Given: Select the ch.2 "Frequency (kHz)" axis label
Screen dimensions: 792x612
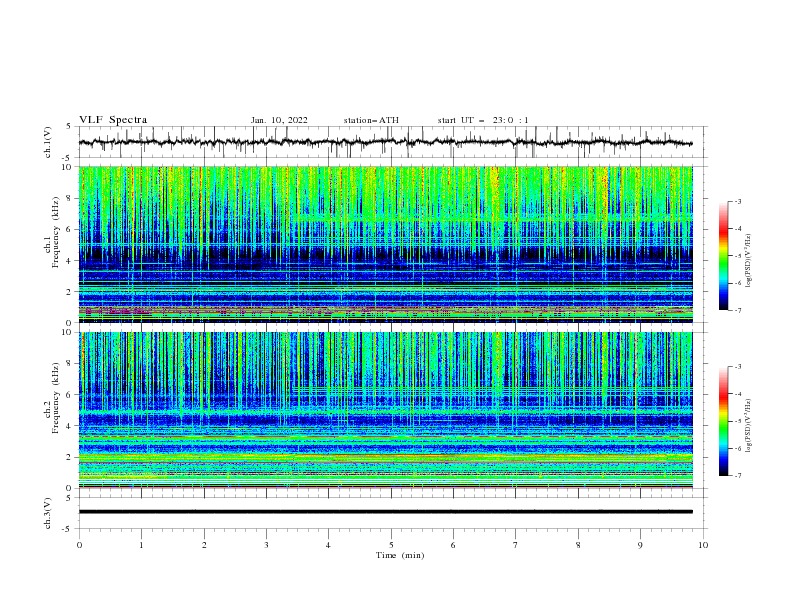Looking at the screenshot, I should point(56,398).
